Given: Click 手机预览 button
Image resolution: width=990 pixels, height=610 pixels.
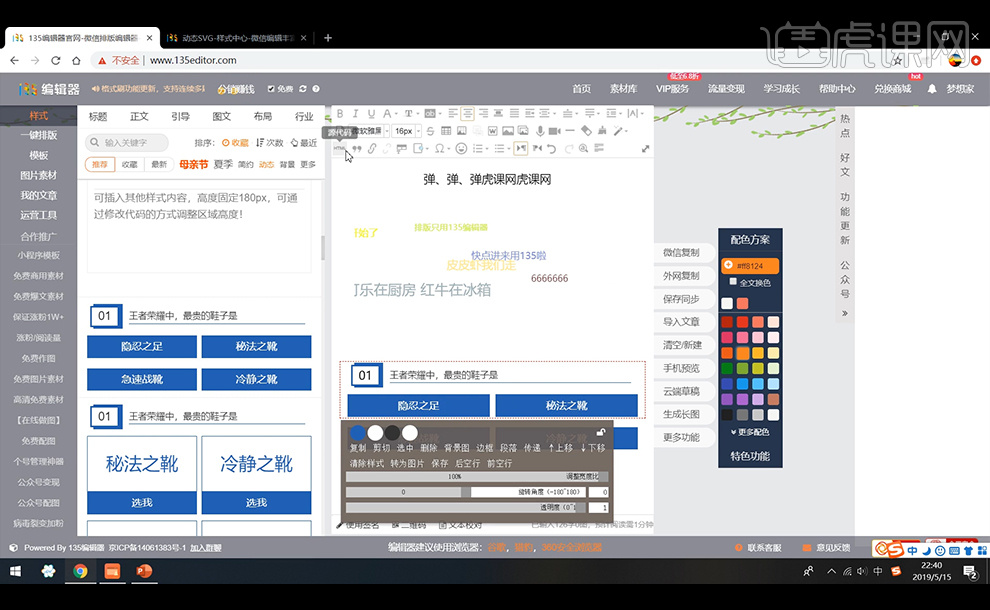Looking at the screenshot, I should (681, 368).
